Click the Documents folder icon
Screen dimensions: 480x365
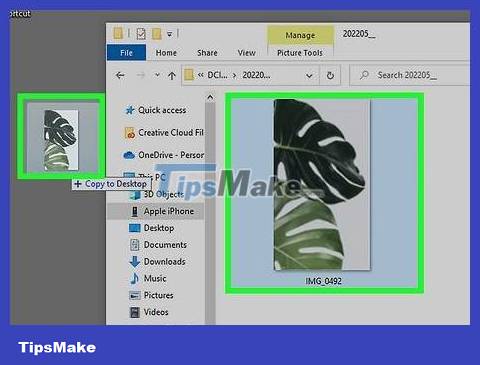tap(134, 245)
